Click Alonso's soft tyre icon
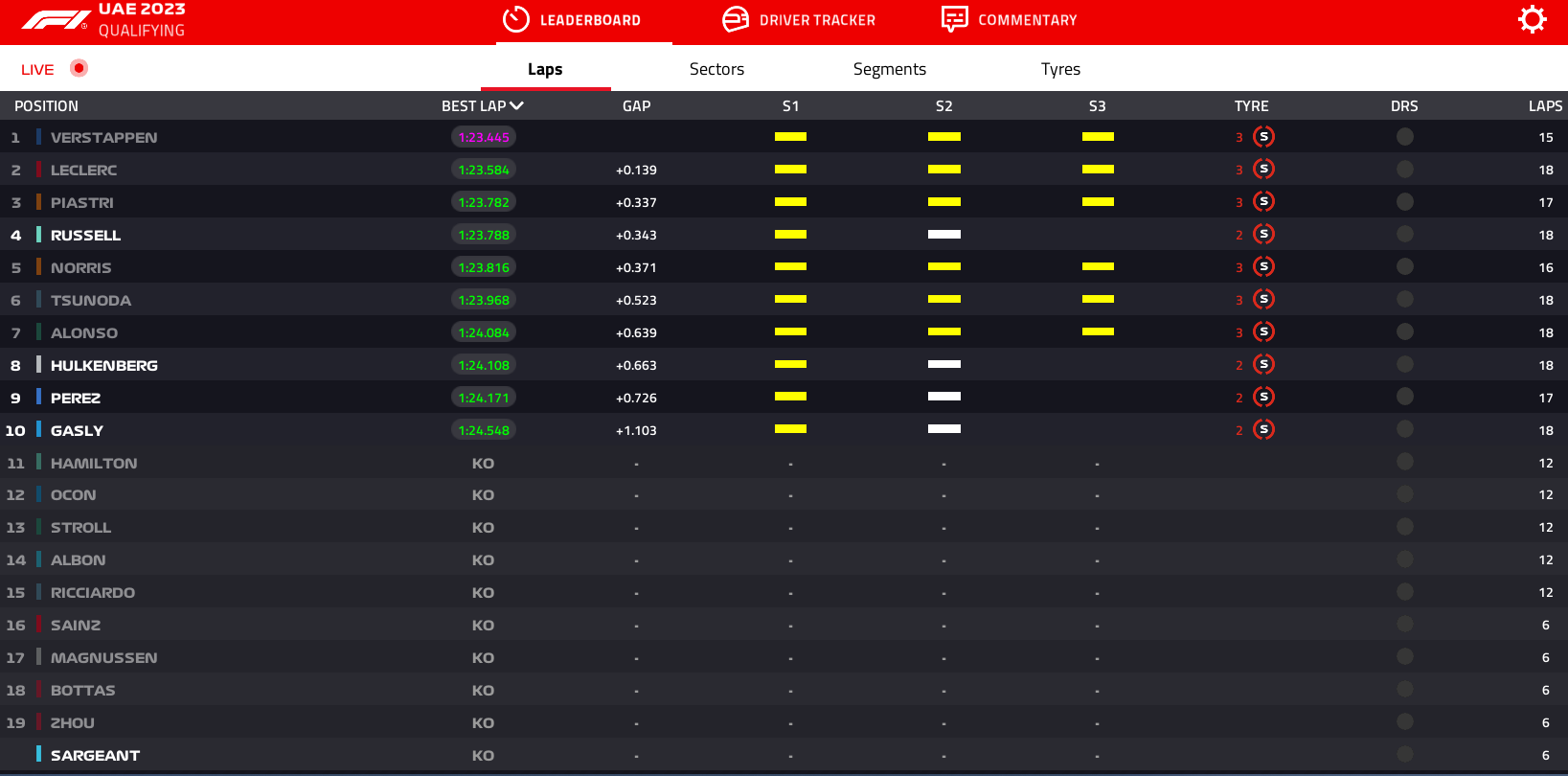1568x776 pixels. pyautogui.click(x=1264, y=332)
